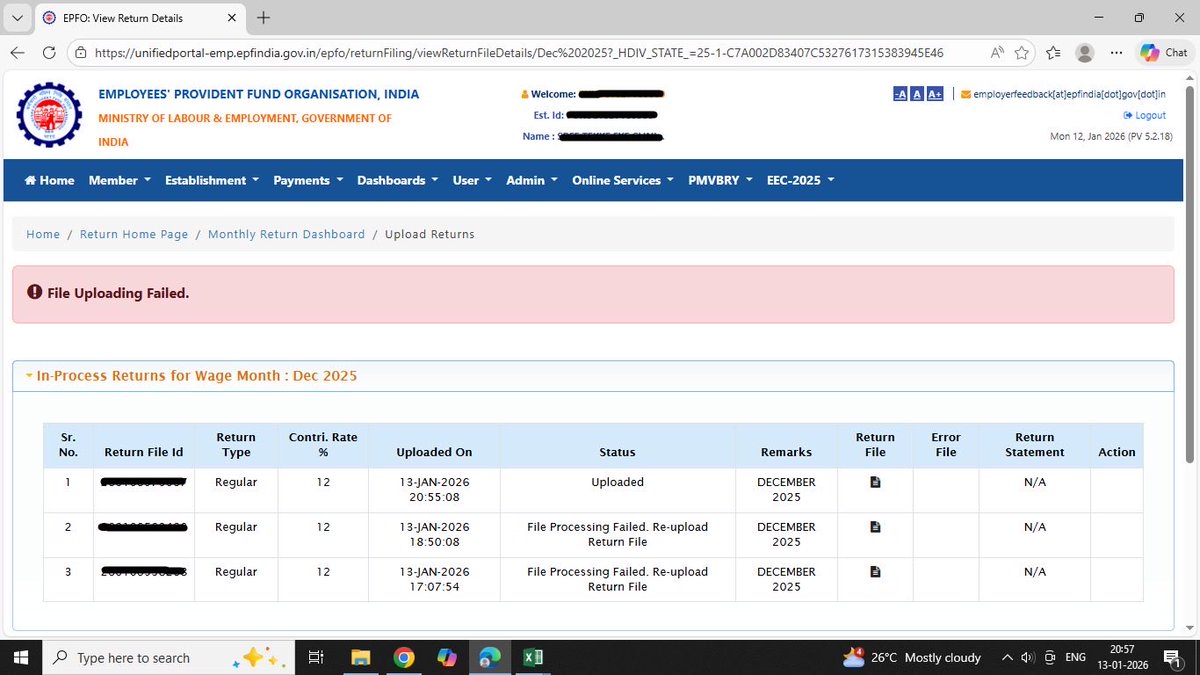Click browser back arrow

[x=19, y=52]
